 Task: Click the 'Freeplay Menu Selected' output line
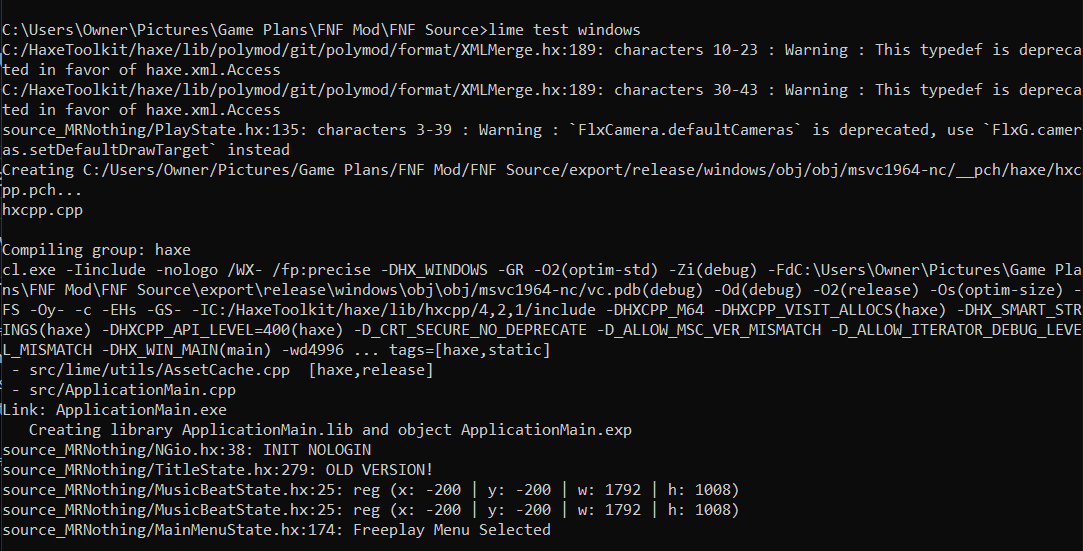point(276,530)
